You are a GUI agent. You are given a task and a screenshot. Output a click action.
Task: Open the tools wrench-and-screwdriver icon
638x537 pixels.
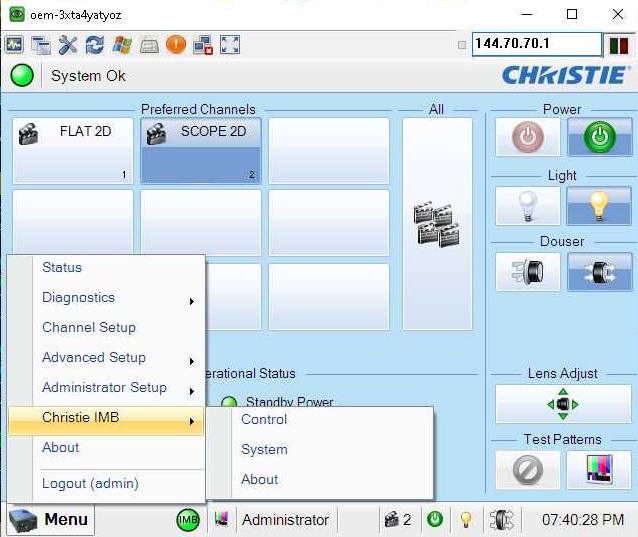tap(68, 44)
